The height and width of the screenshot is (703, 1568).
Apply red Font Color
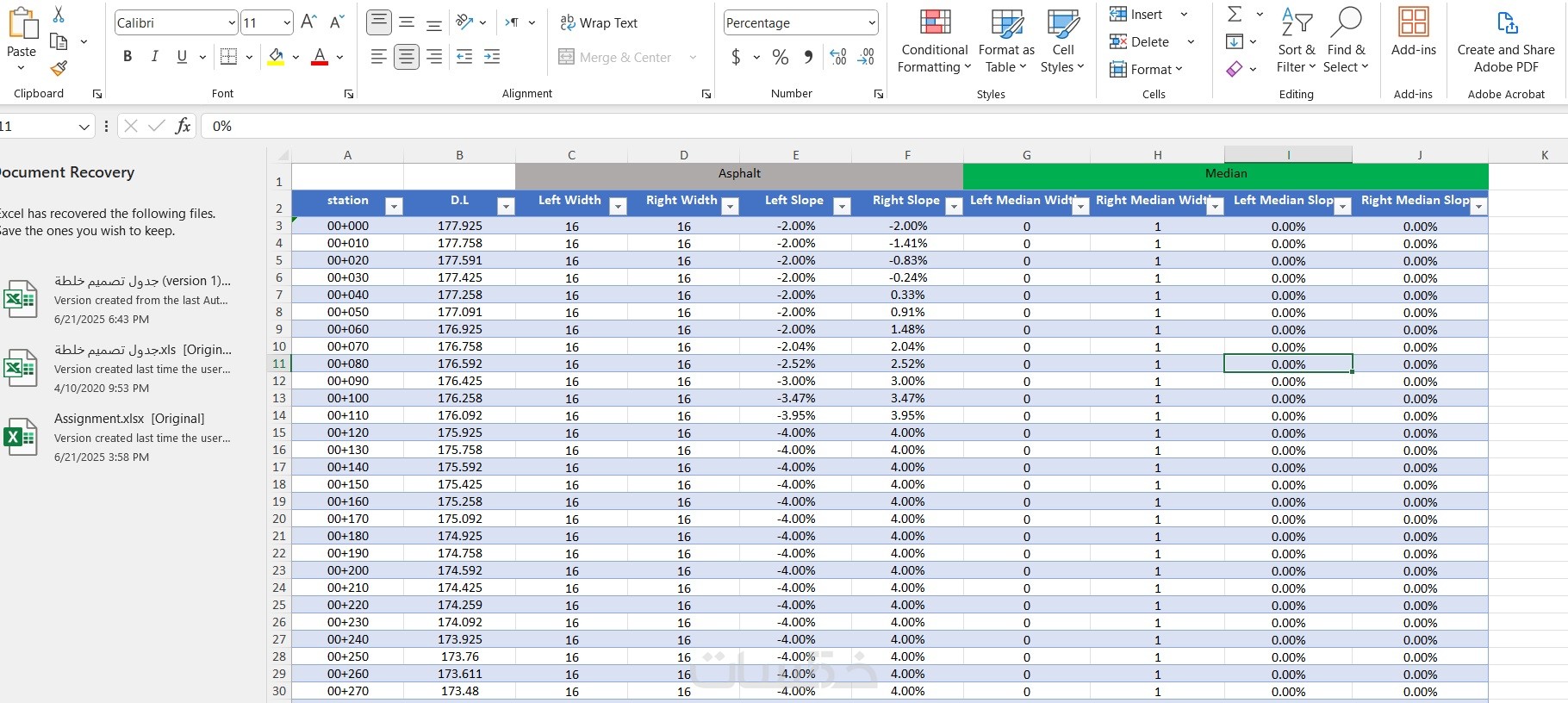coord(320,57)
